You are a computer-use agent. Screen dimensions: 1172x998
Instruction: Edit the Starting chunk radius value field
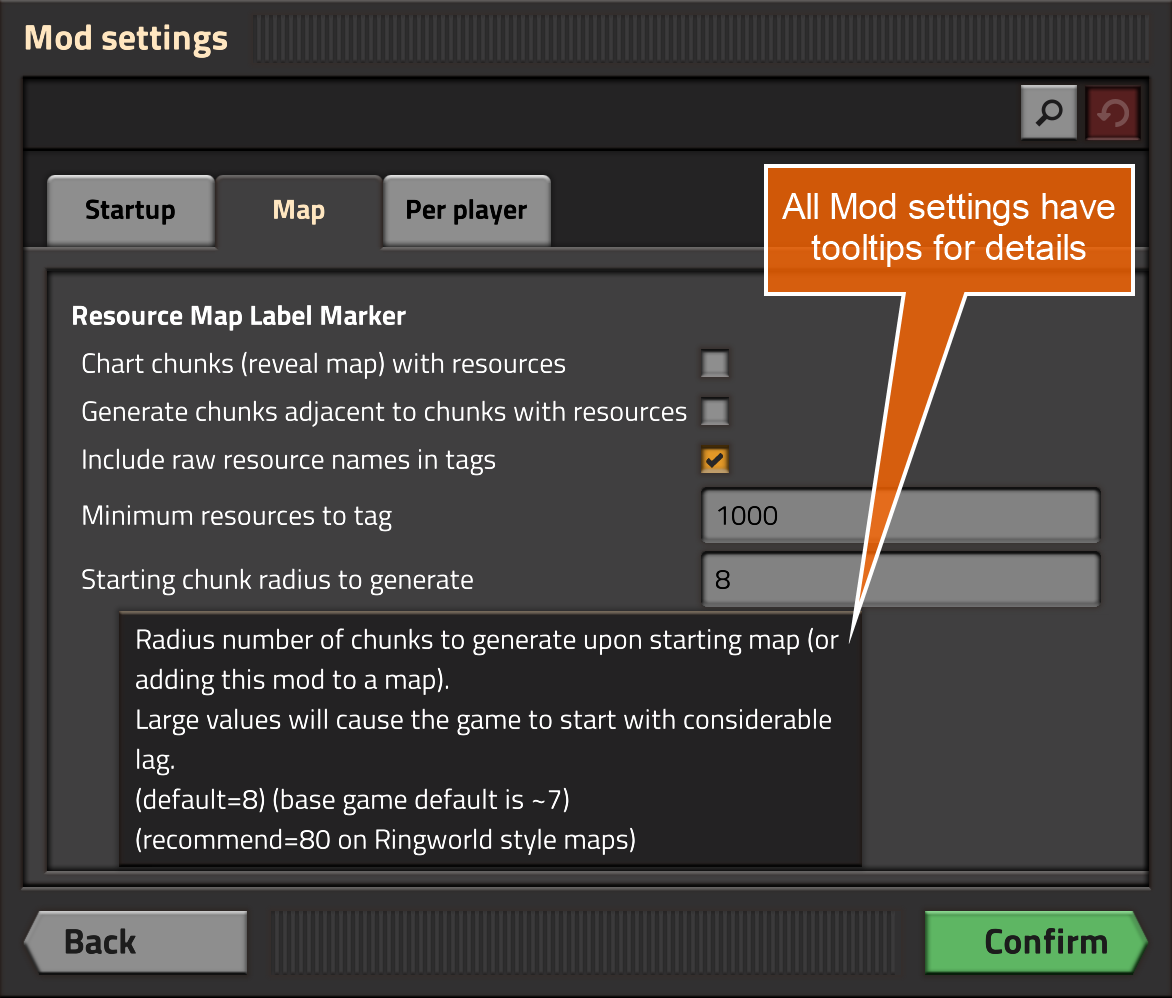tap(901, 579)
